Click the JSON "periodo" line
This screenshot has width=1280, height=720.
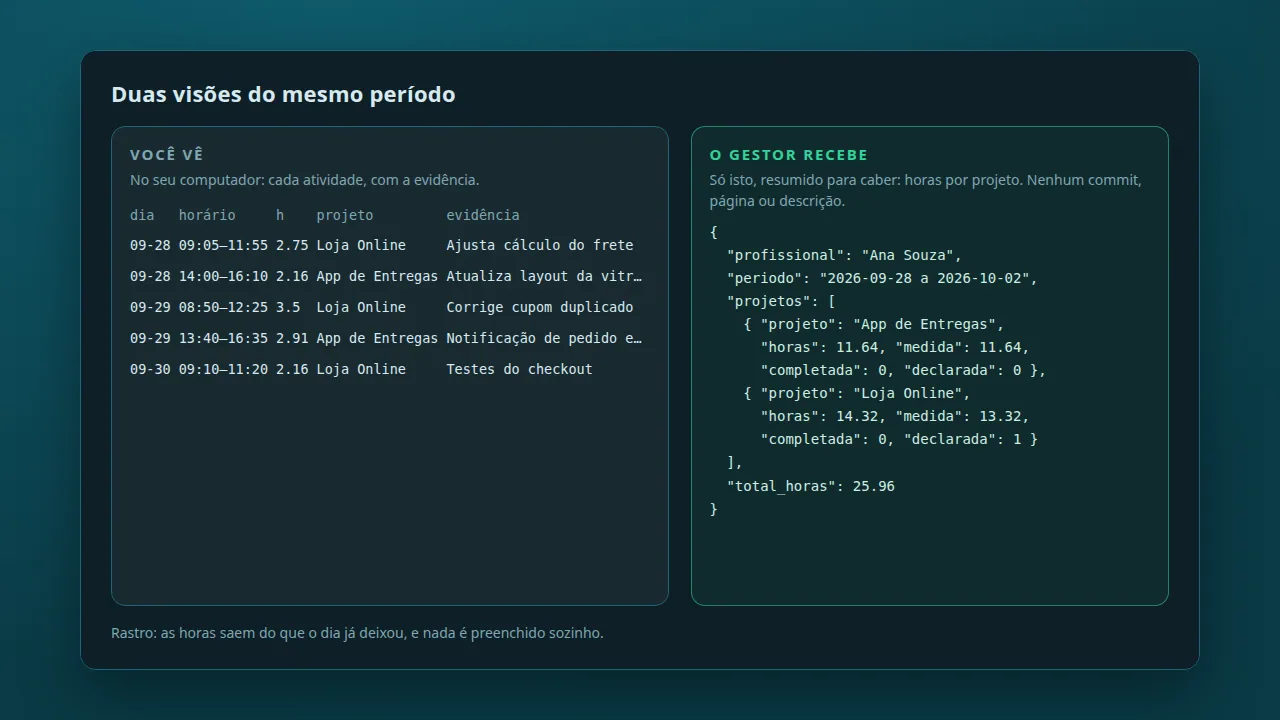click(x=882, y=278)
